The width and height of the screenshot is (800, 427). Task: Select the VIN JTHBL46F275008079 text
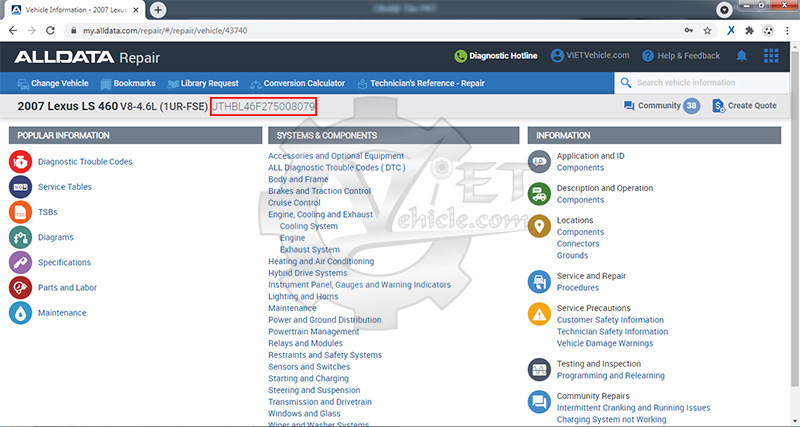tap(263, 107)
